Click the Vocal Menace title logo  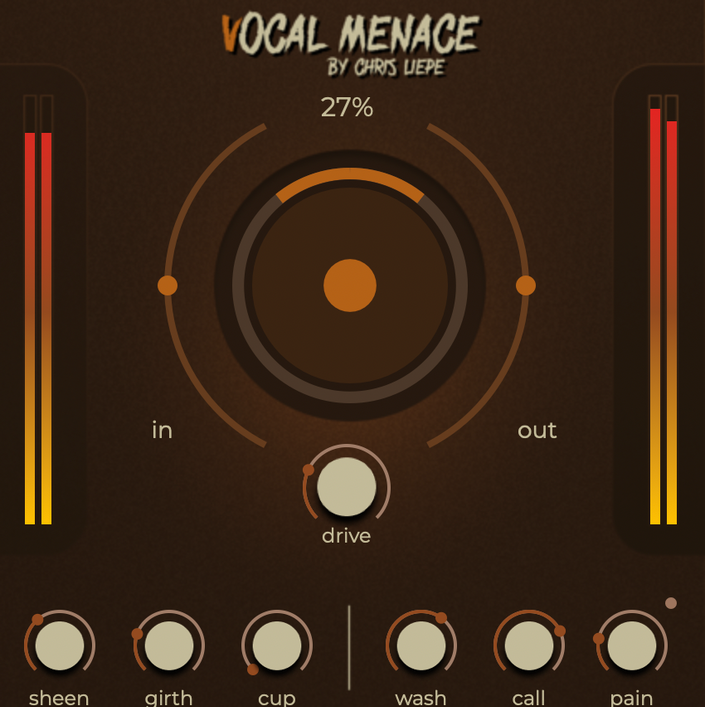point(350,34)
